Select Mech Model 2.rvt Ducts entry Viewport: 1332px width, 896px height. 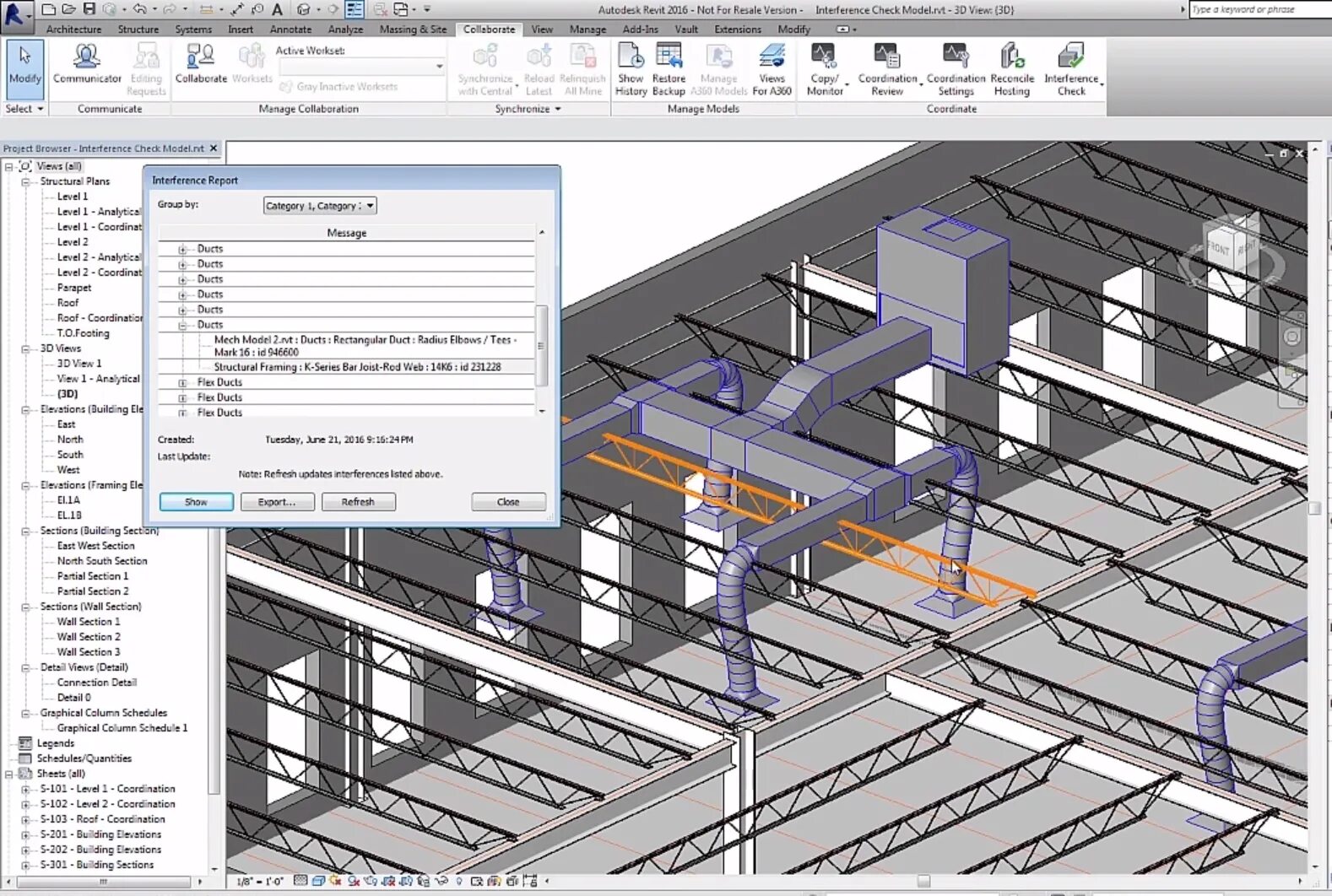click(x=365, y=346)
